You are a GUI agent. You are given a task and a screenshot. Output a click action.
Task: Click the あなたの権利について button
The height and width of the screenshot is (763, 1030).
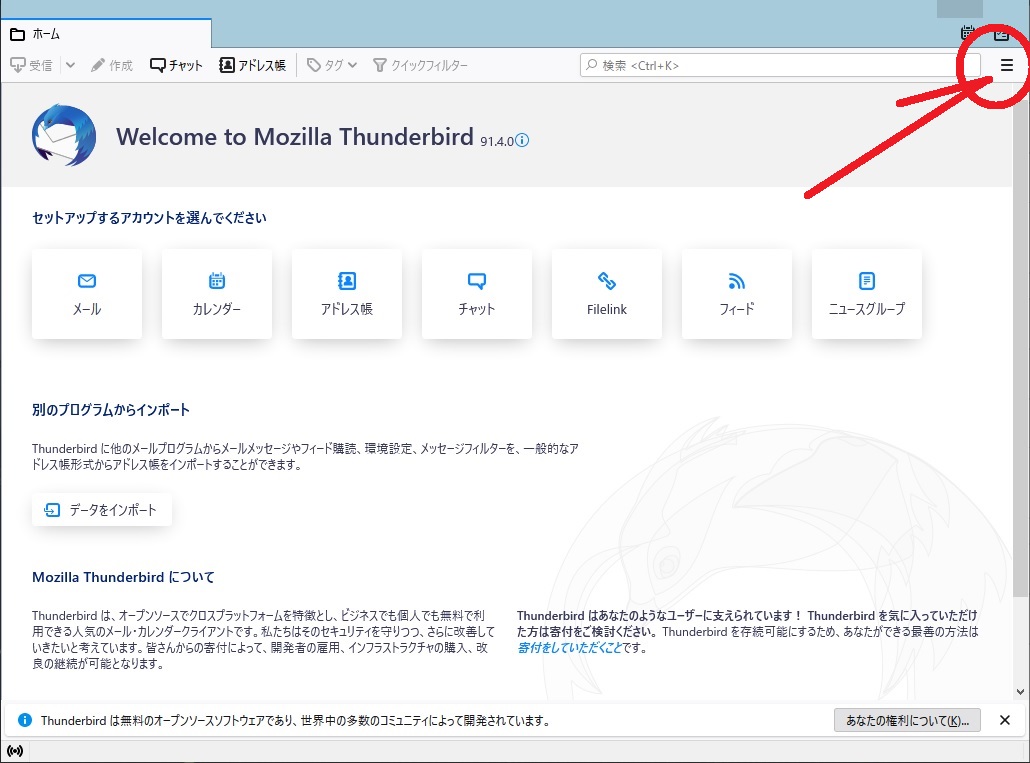[x=907, y=720]
